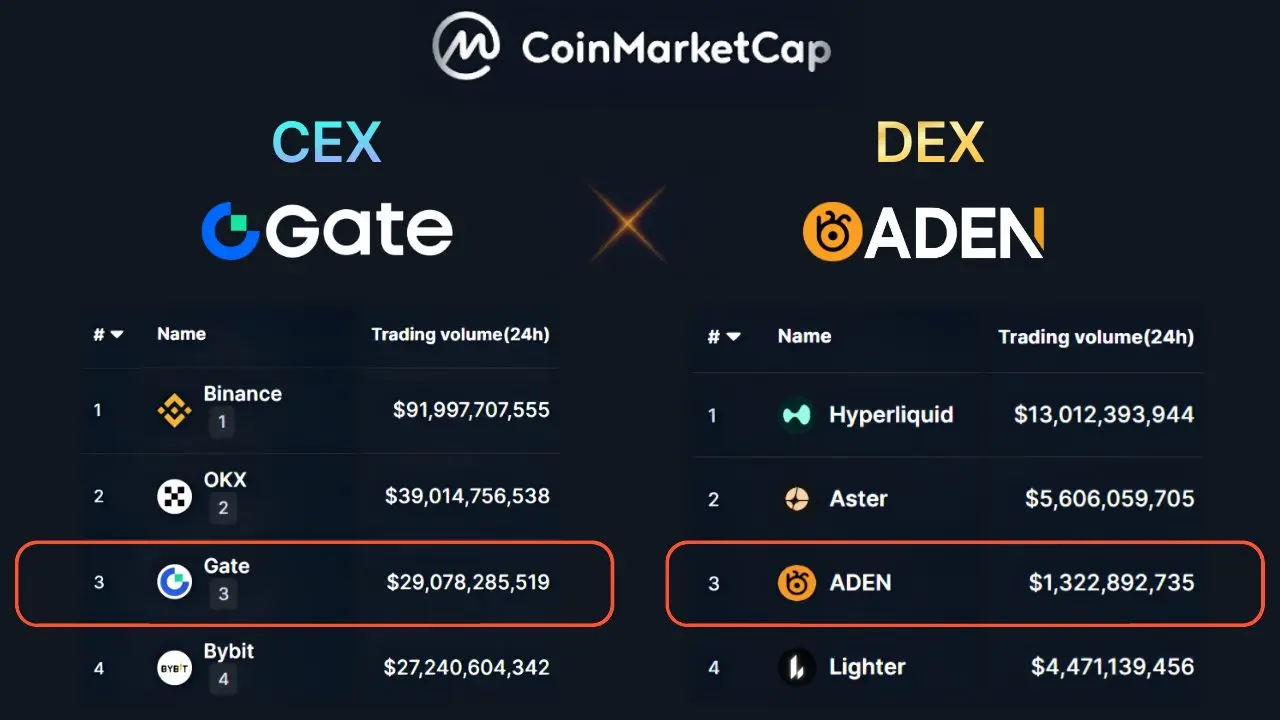The image size is (1280, 720).
Task: Click the Aster logo icon
Action: [x=797, y=498]
